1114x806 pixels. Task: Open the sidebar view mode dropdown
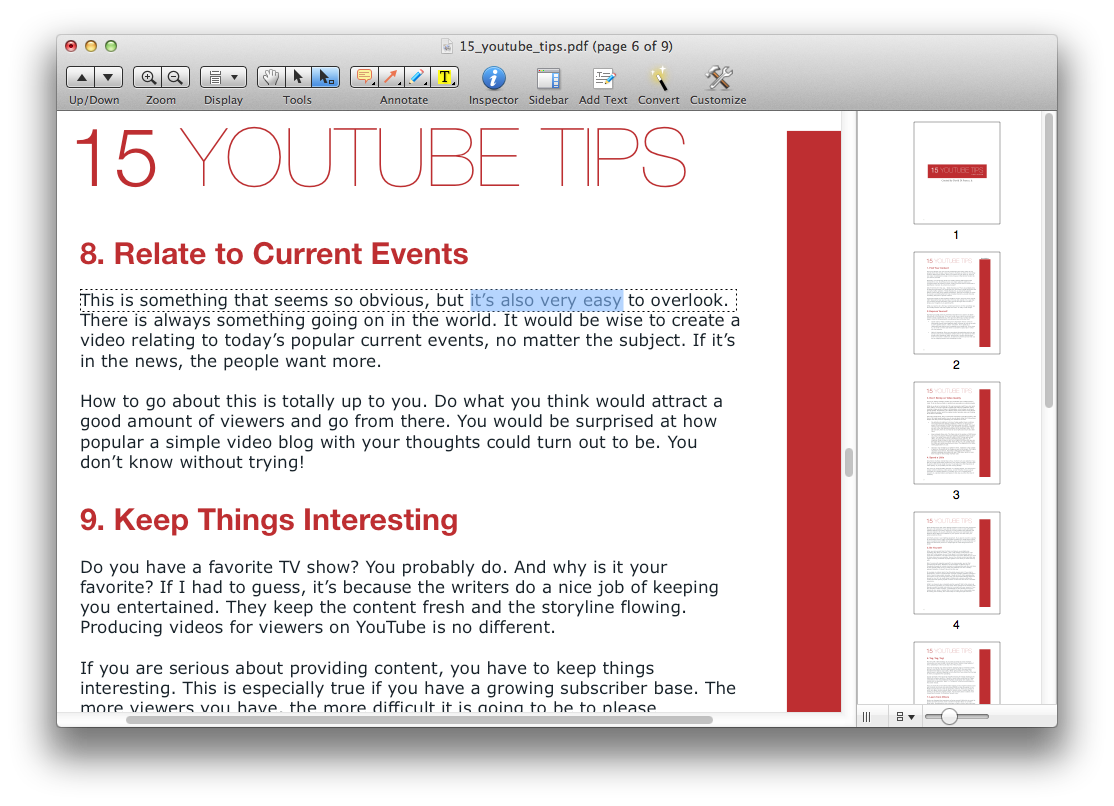tap(905, 716)
